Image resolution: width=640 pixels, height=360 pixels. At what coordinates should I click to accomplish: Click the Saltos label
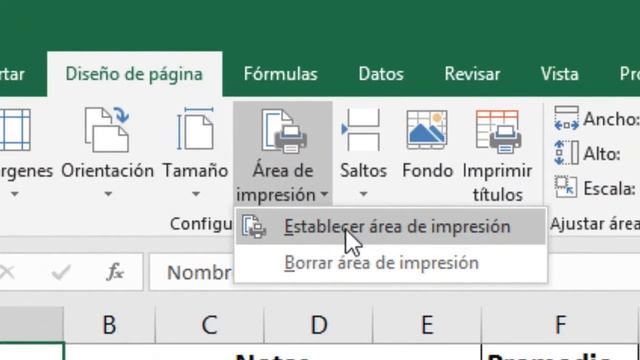coord(364,171)
